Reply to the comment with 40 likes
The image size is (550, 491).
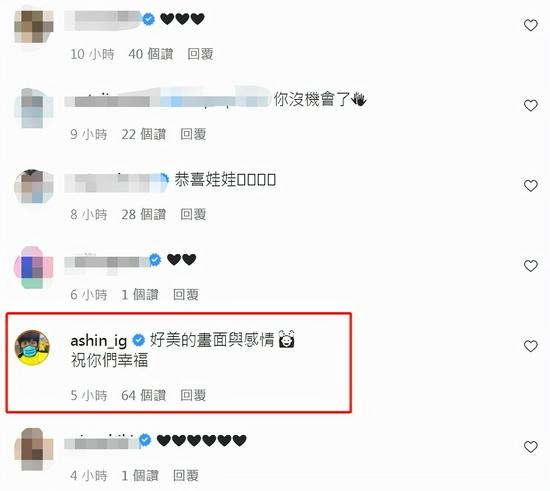coord(200,54)
